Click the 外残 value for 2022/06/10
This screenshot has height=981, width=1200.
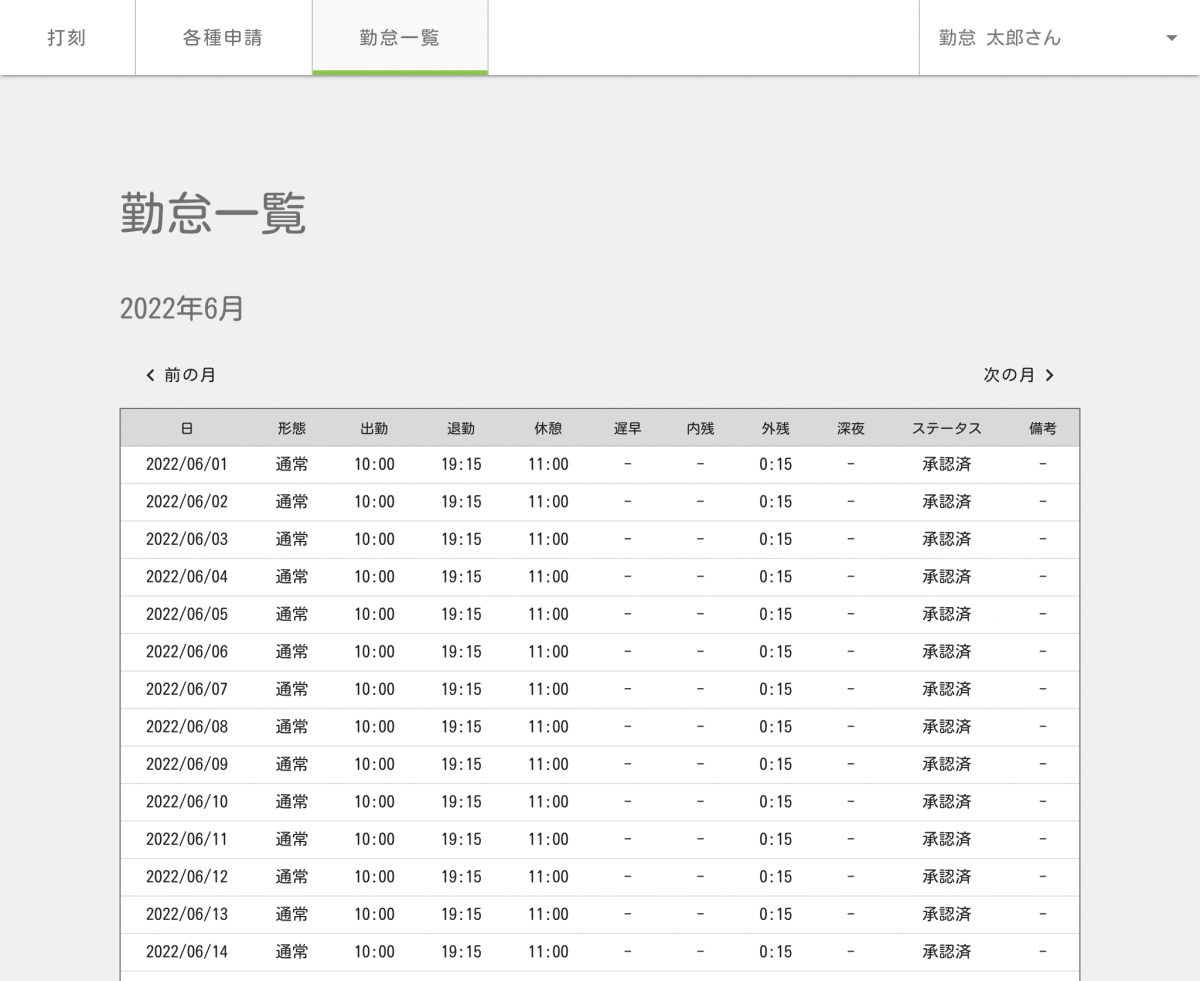(x=775, y=802)
